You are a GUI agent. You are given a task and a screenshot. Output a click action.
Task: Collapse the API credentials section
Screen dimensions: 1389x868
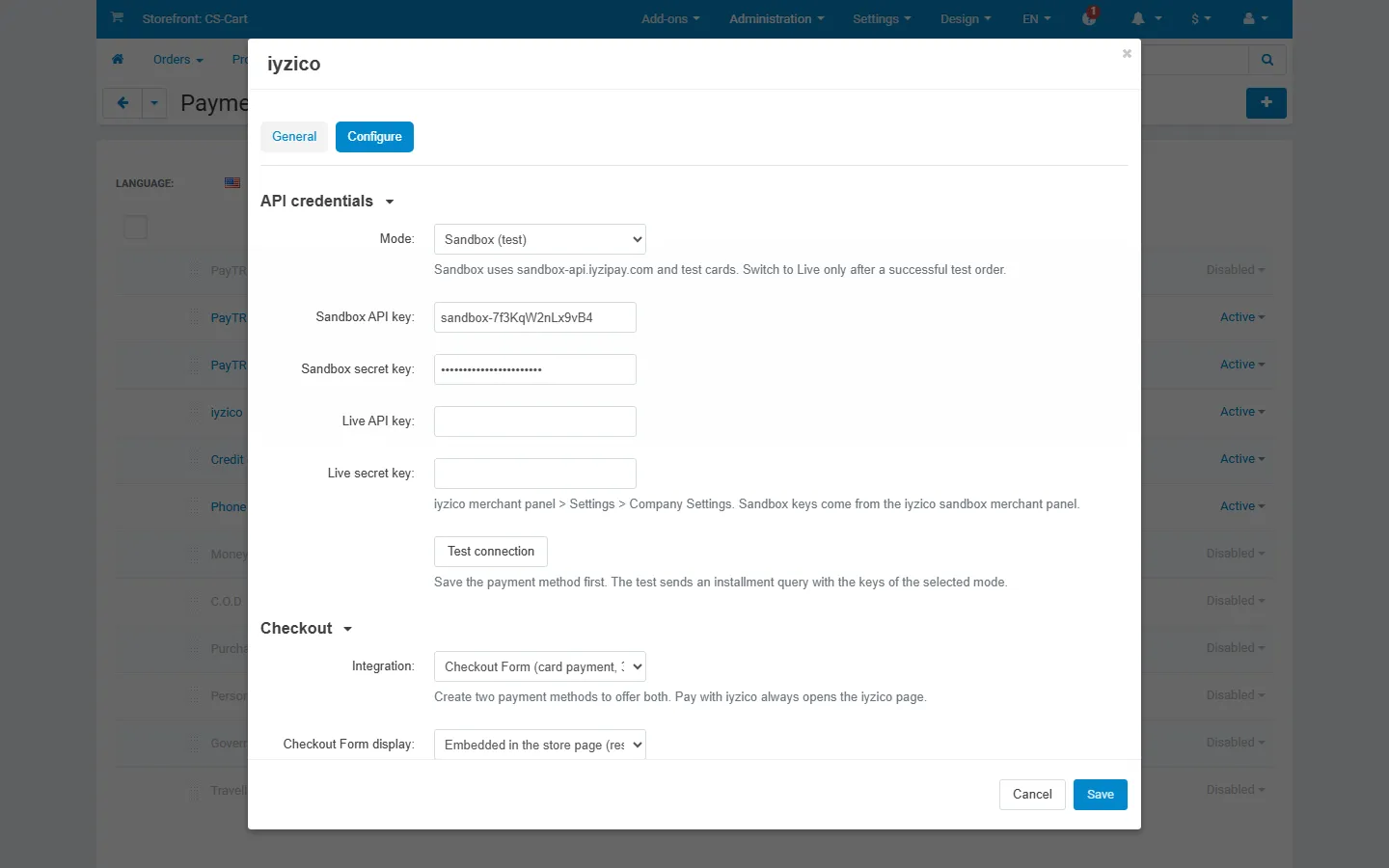[327, 201]
